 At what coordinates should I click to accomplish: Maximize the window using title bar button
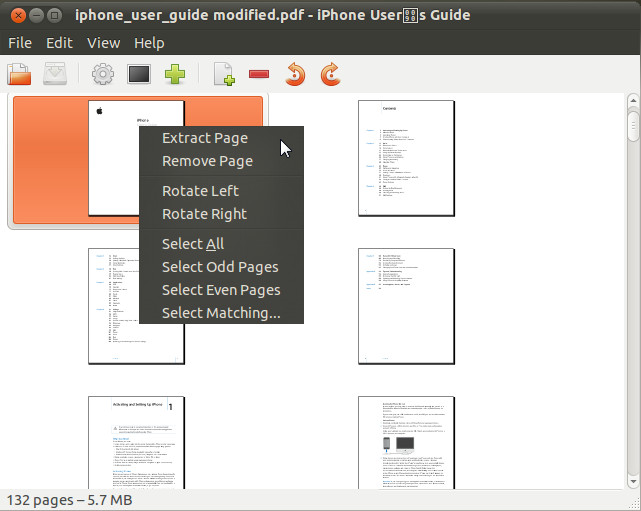click(x=54, y=16)
